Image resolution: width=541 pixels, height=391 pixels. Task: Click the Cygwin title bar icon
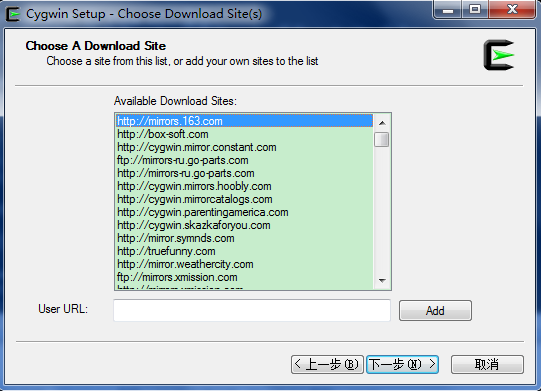(x=13, y=14)
